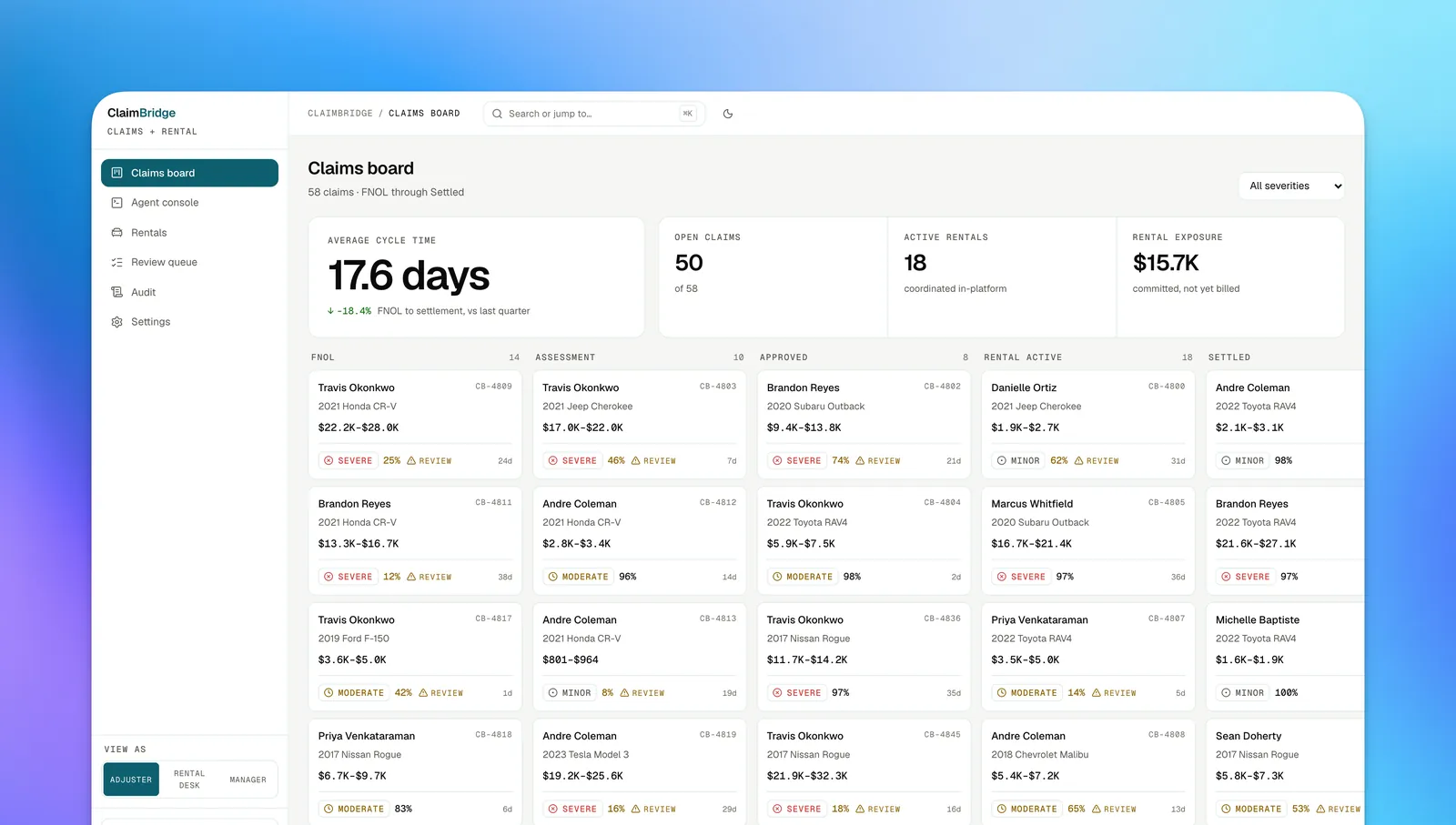The image size is (1456, 825).
Task: Click the CLAIMS BOARD breadcrumb text
Action: click(x=424, y=114)
